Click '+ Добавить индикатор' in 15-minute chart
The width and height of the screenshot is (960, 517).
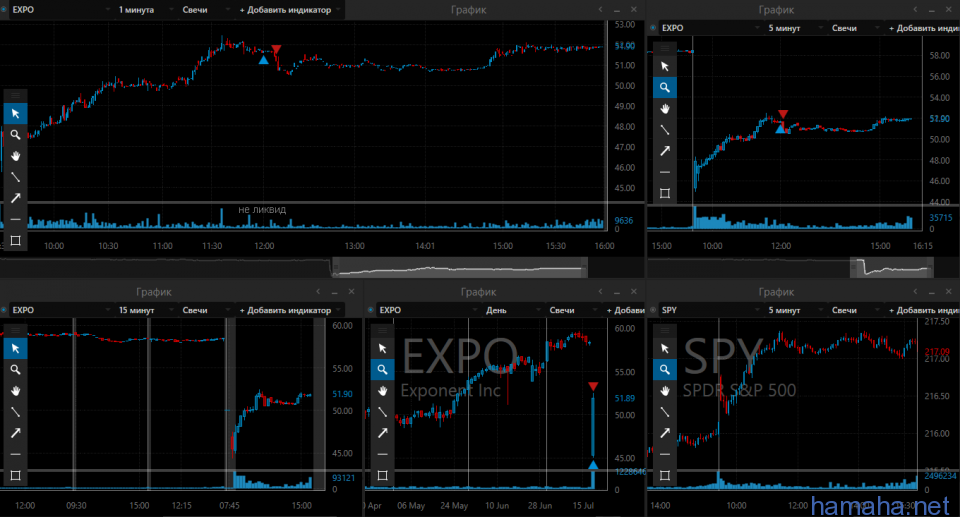289,310
